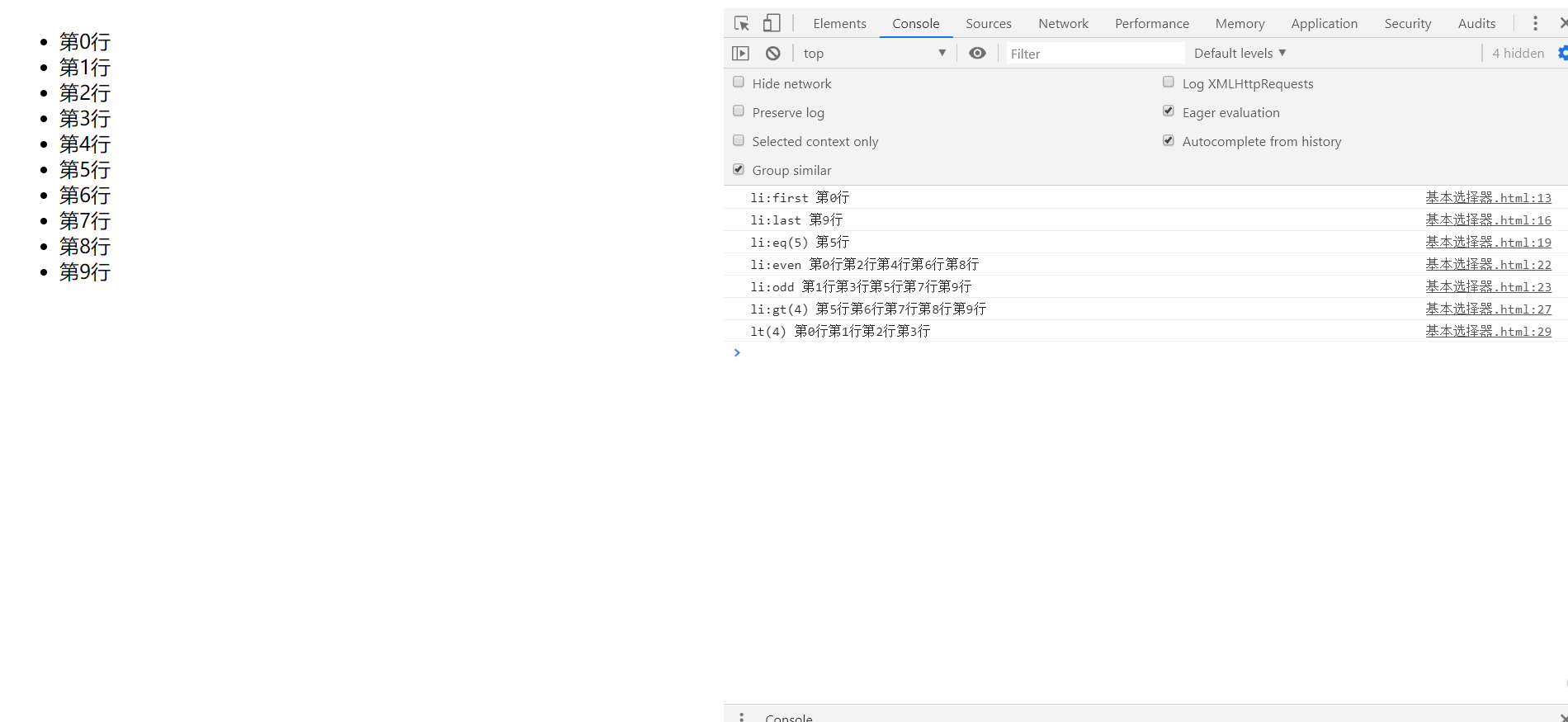Screen dimensions: 1568x722
Task: Open source link 基本选择器.html:23
Action: 1488,287
